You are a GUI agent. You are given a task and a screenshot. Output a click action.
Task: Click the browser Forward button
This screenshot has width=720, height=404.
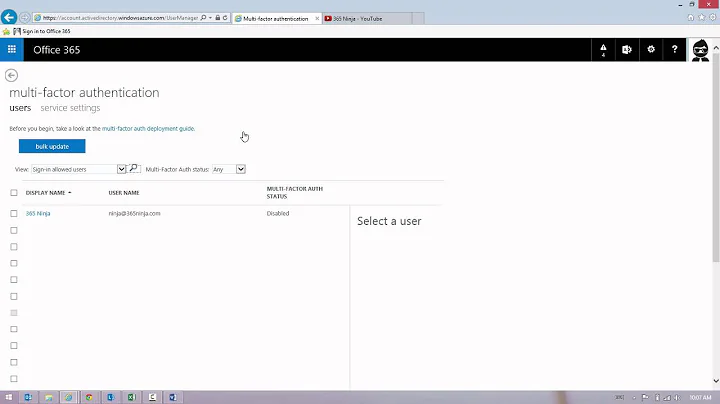pos(25,18)
